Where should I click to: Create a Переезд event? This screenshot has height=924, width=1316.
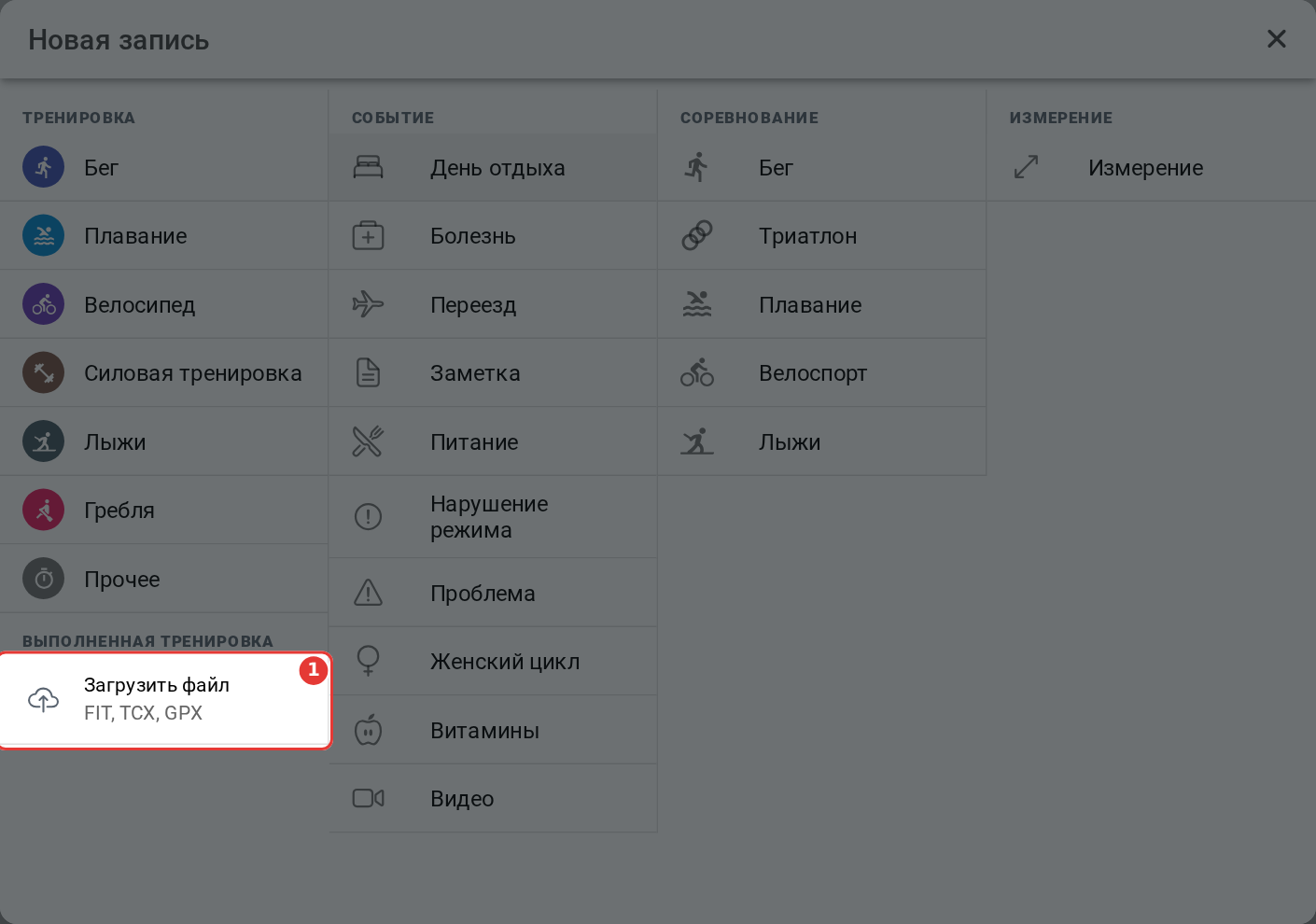pyautogui.click(x=493, y=304)
